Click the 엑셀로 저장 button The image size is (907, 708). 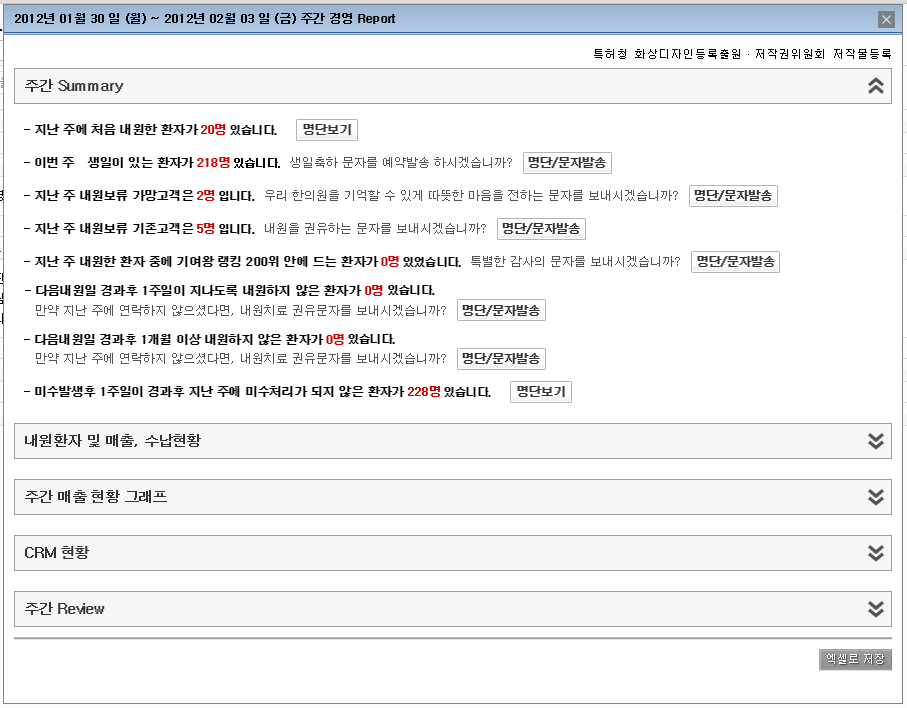tap(855, 659)
